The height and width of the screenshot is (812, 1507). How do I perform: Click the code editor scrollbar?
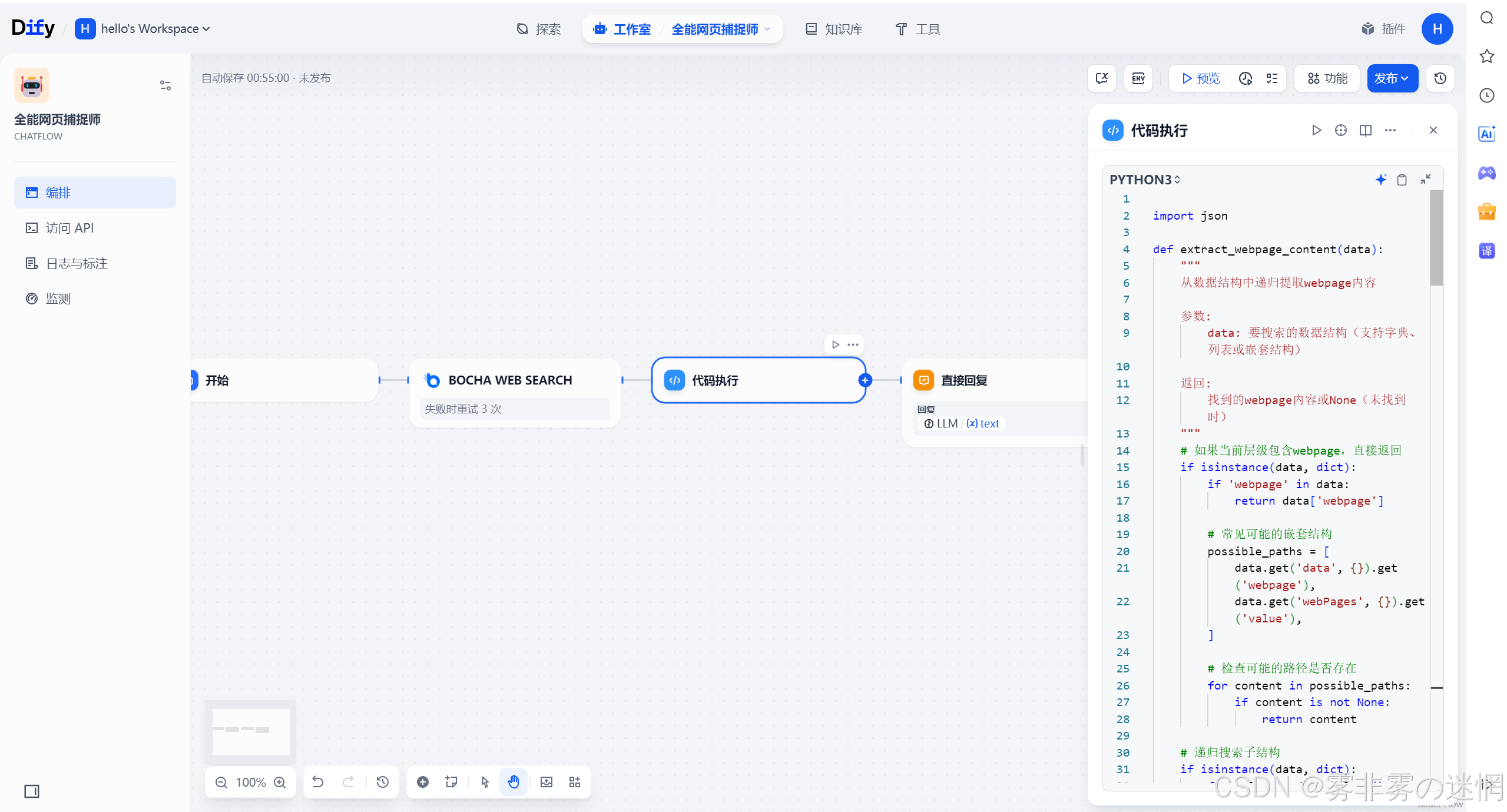1436,238
